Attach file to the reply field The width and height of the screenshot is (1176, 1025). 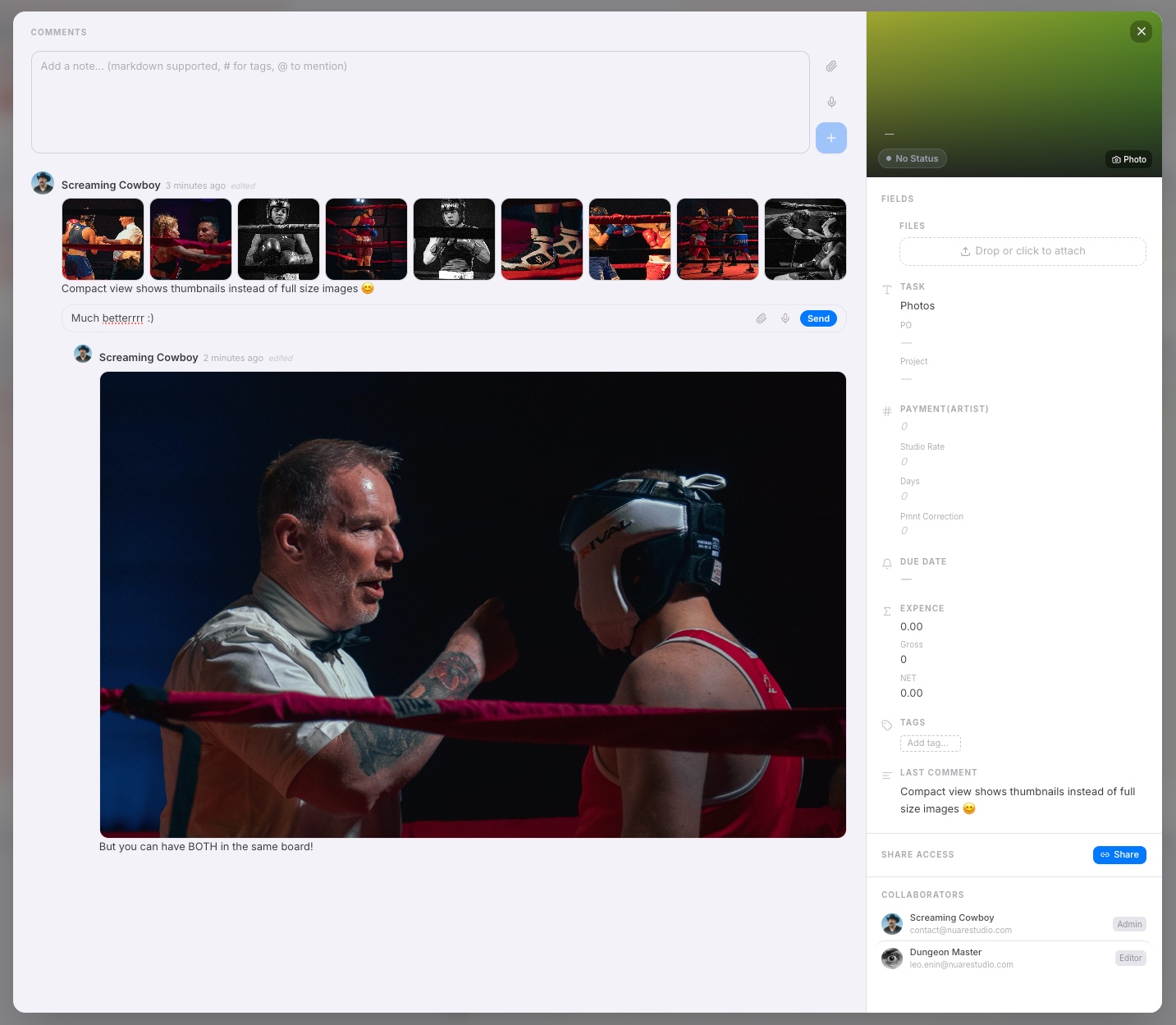(762, 318)
